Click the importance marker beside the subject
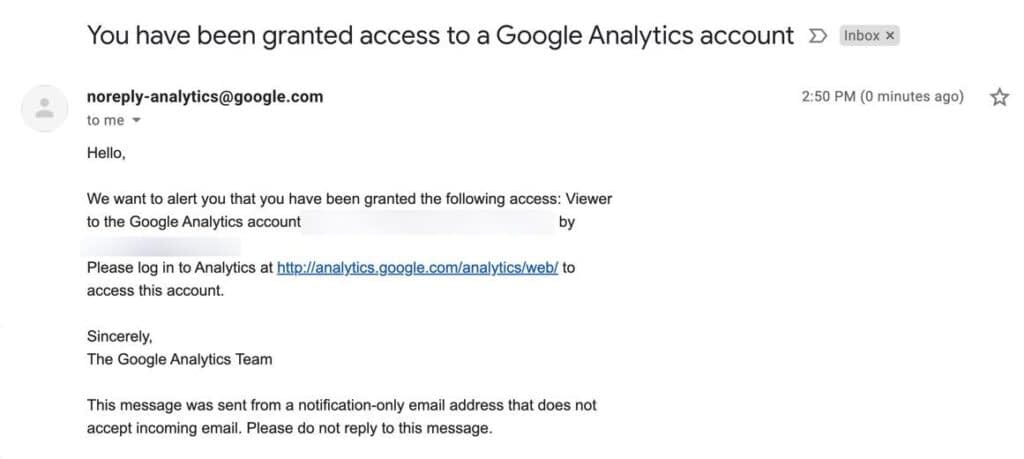This screenshot has height=459, width=1024. coord(817,36)
